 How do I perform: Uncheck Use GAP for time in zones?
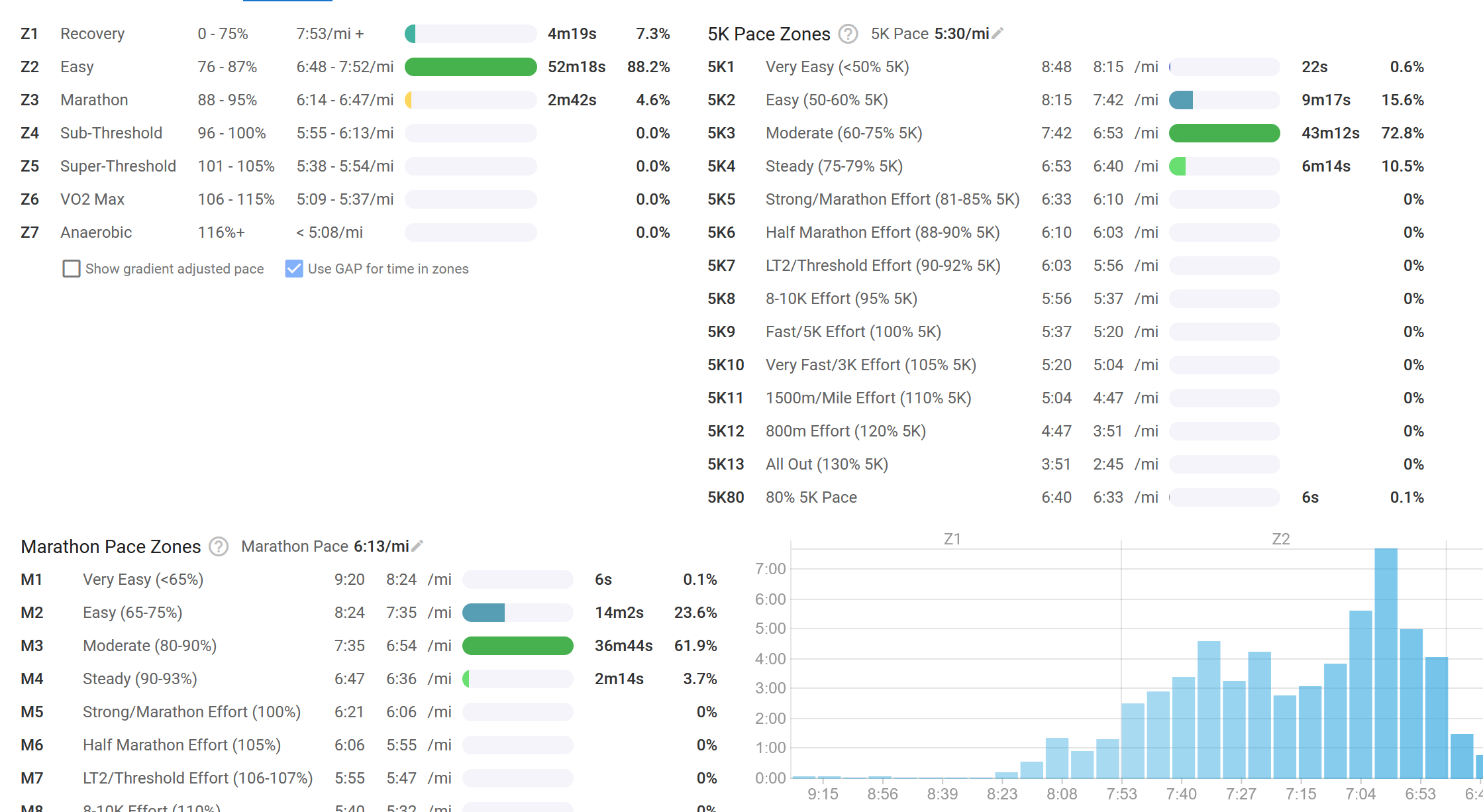(294, 269)
